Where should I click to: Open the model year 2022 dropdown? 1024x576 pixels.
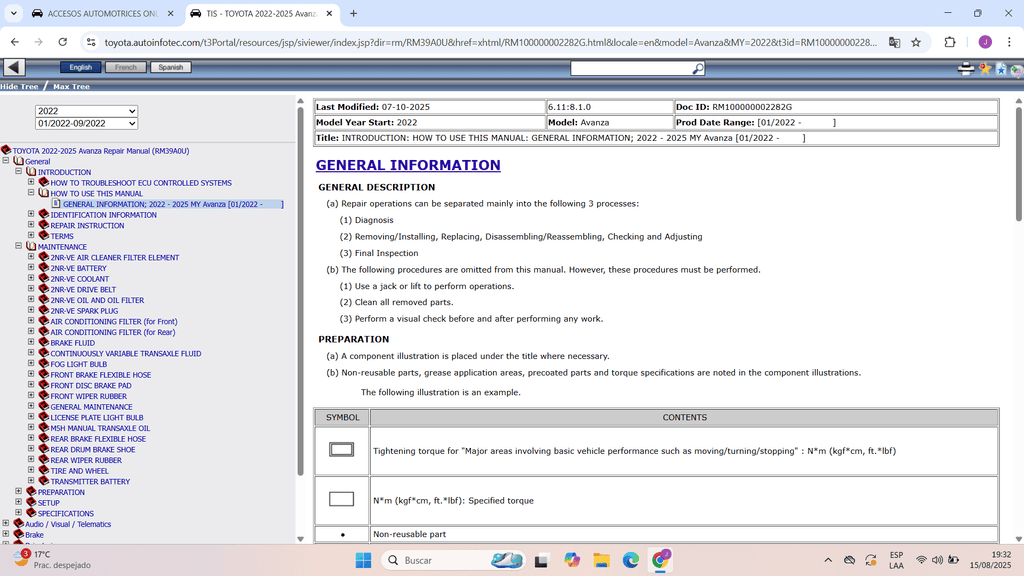(86, 111)
